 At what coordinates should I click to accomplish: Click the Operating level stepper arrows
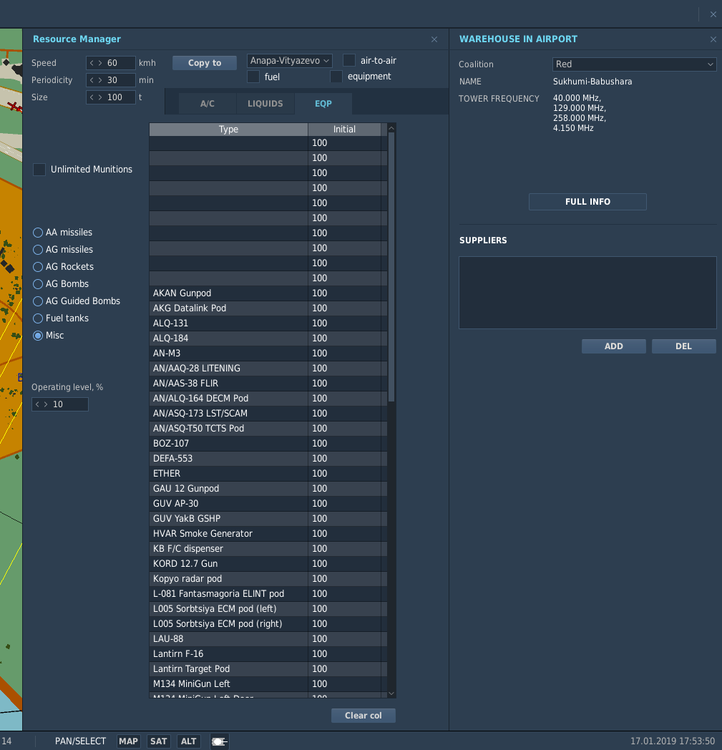click(41, 405)
